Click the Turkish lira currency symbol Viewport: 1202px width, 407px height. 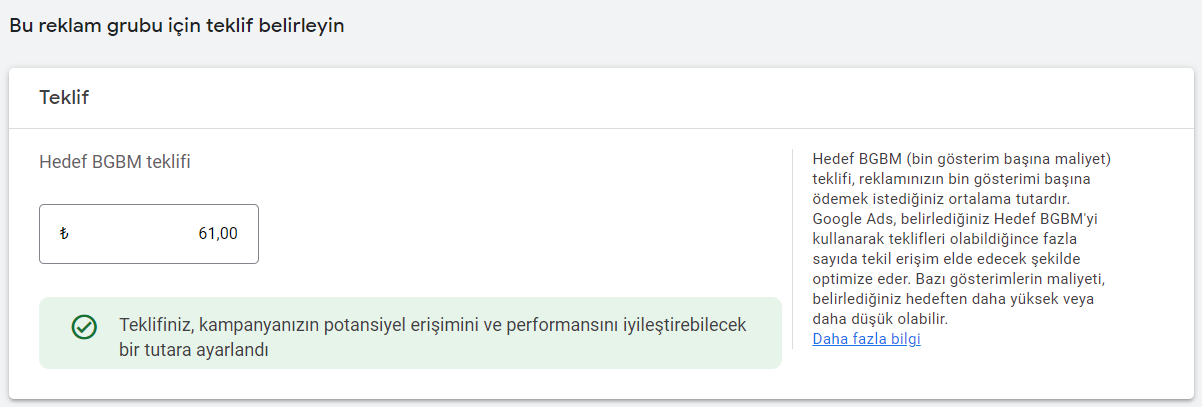pyautogui.click(x=65, y=234)
